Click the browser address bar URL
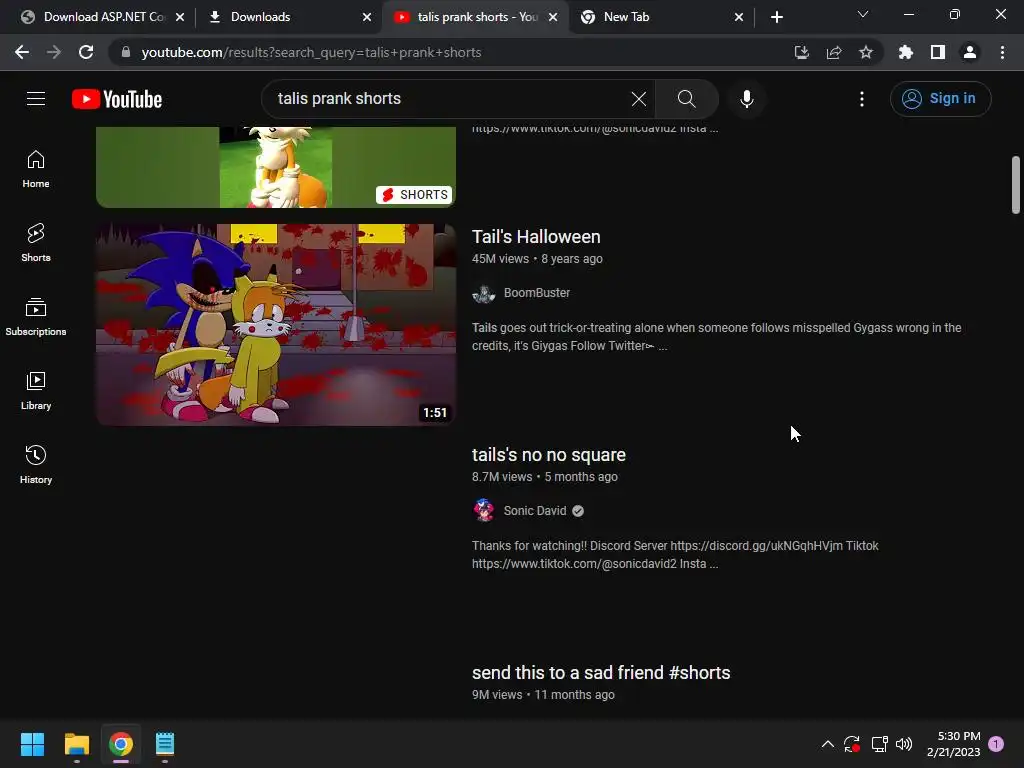Image resolution: width=1024 pixels, height=768 pixels. click(312, 52)
